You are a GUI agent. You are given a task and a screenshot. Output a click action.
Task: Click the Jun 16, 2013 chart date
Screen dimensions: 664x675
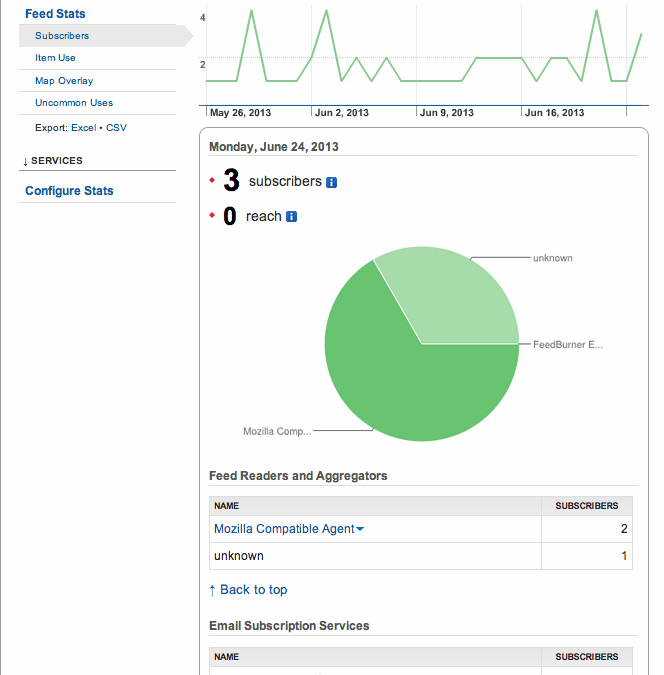[555, 113]
